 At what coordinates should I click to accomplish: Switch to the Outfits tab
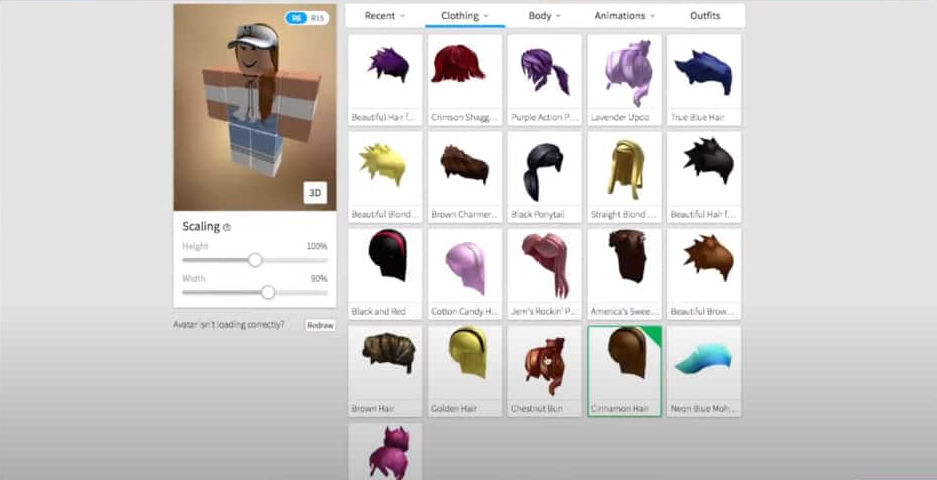(705, 16)
